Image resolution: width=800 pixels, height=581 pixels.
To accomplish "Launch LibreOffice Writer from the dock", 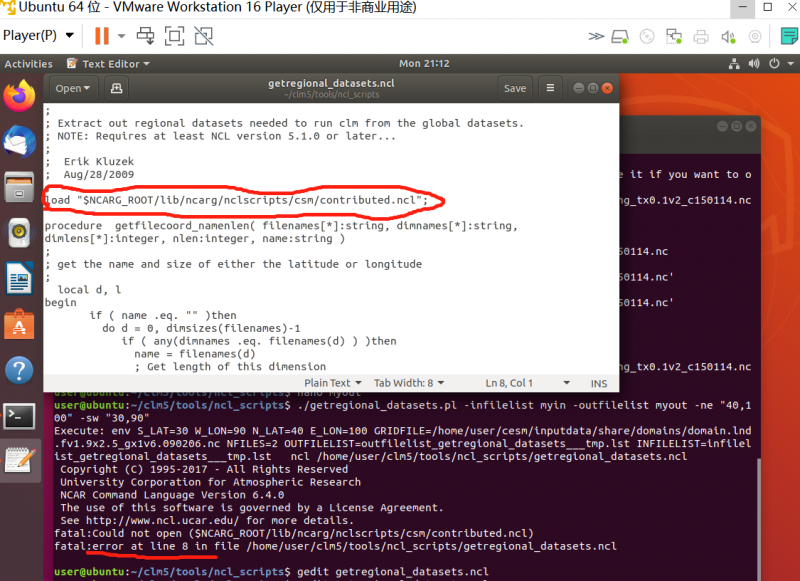I will pos(19,278).
